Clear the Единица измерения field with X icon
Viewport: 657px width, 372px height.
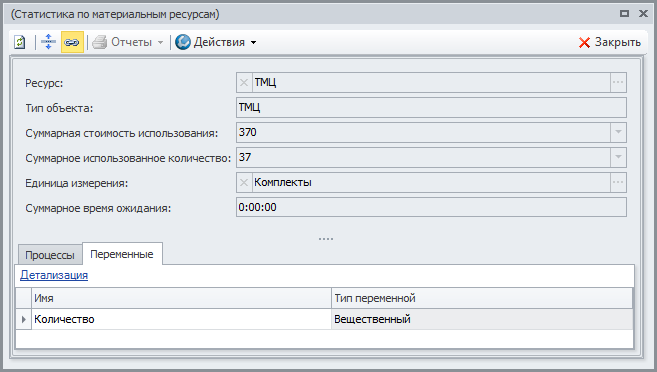[244, 183]
